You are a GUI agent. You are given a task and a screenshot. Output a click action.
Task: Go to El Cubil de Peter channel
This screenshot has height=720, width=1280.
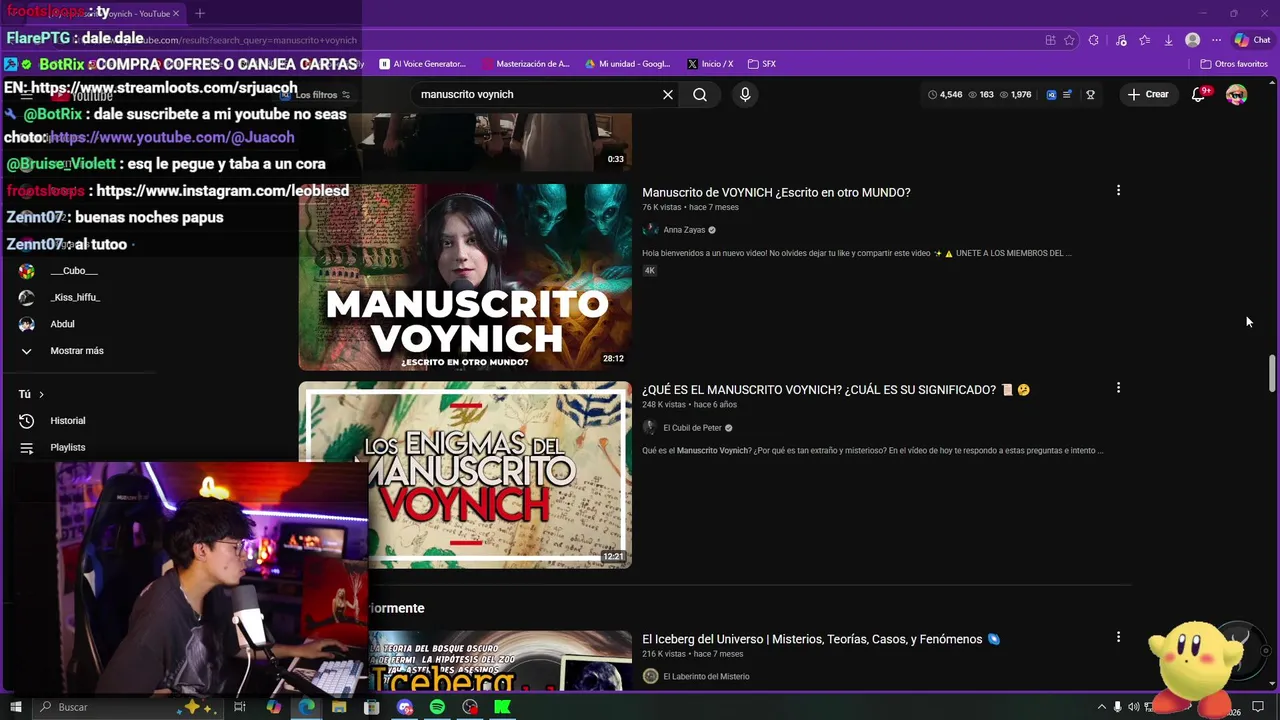click(x=692, y=428)
